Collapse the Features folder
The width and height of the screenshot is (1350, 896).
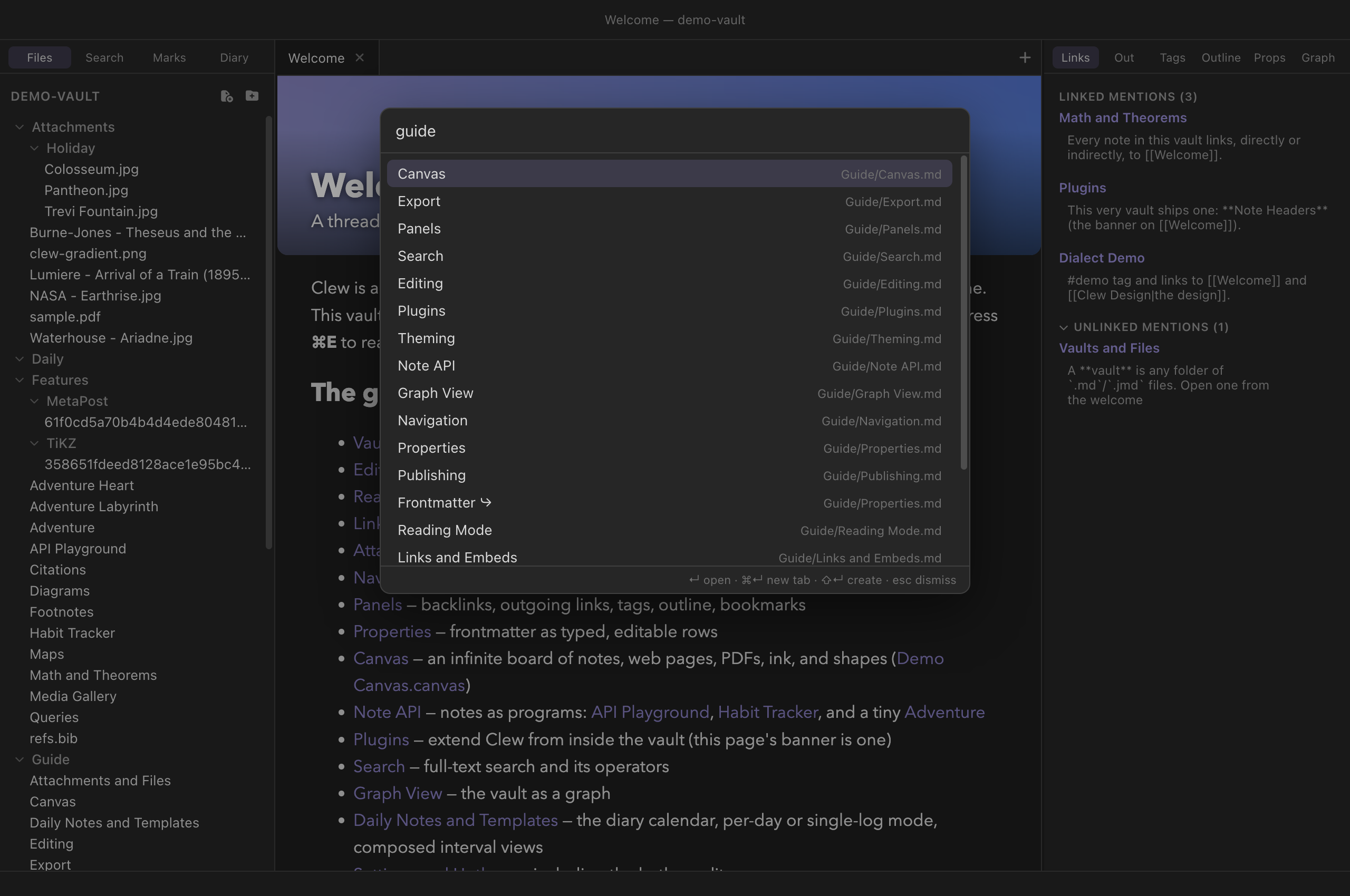click(20, 380)
